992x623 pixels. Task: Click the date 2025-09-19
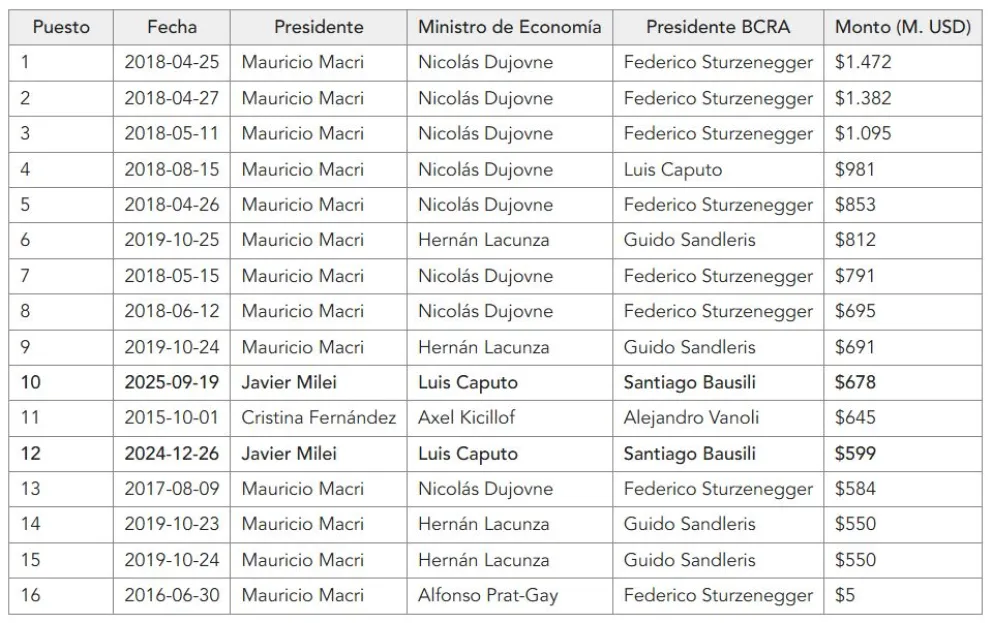[x=172, y=382]
